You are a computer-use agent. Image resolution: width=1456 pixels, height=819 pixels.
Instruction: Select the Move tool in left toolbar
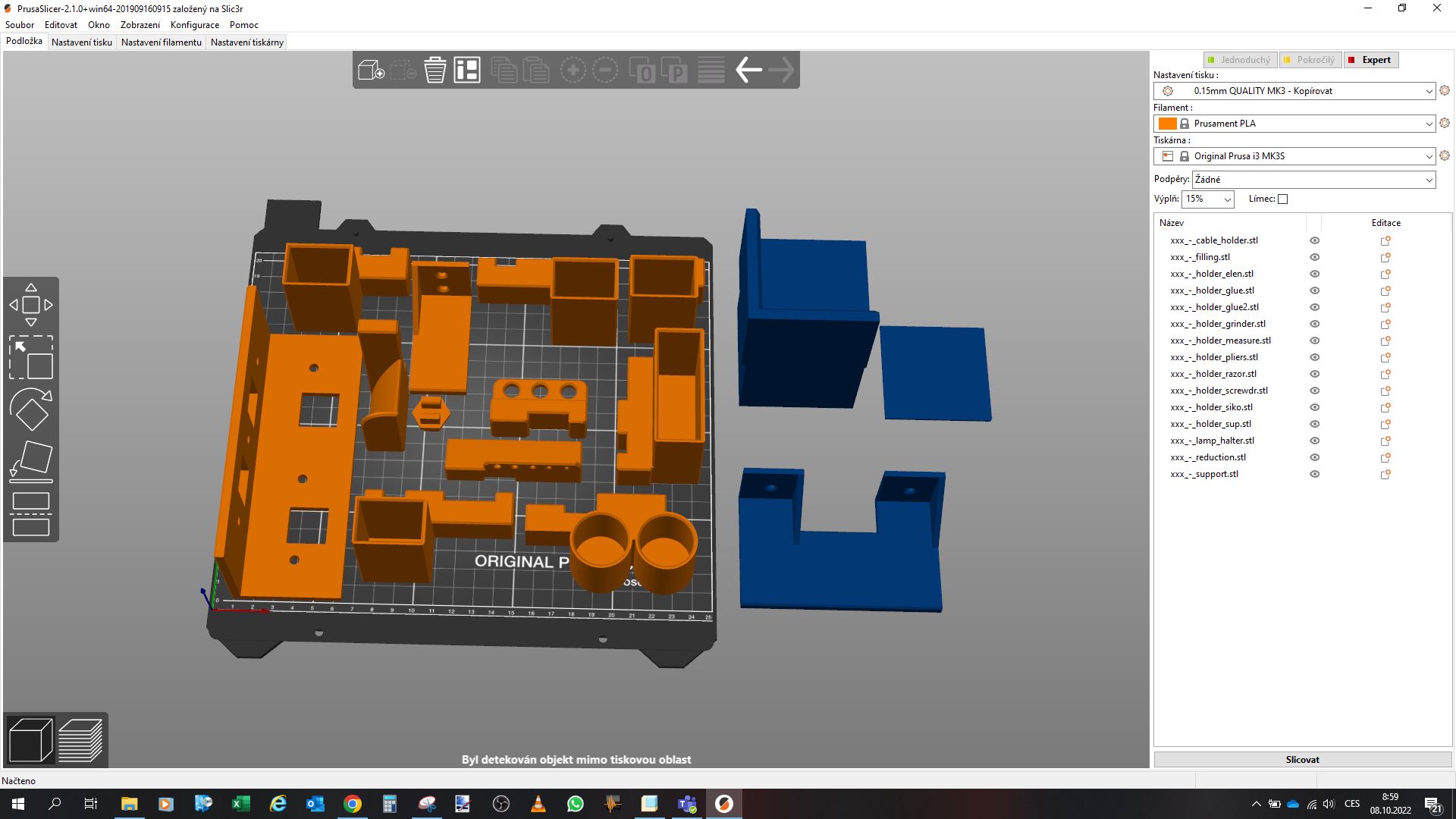31,305
